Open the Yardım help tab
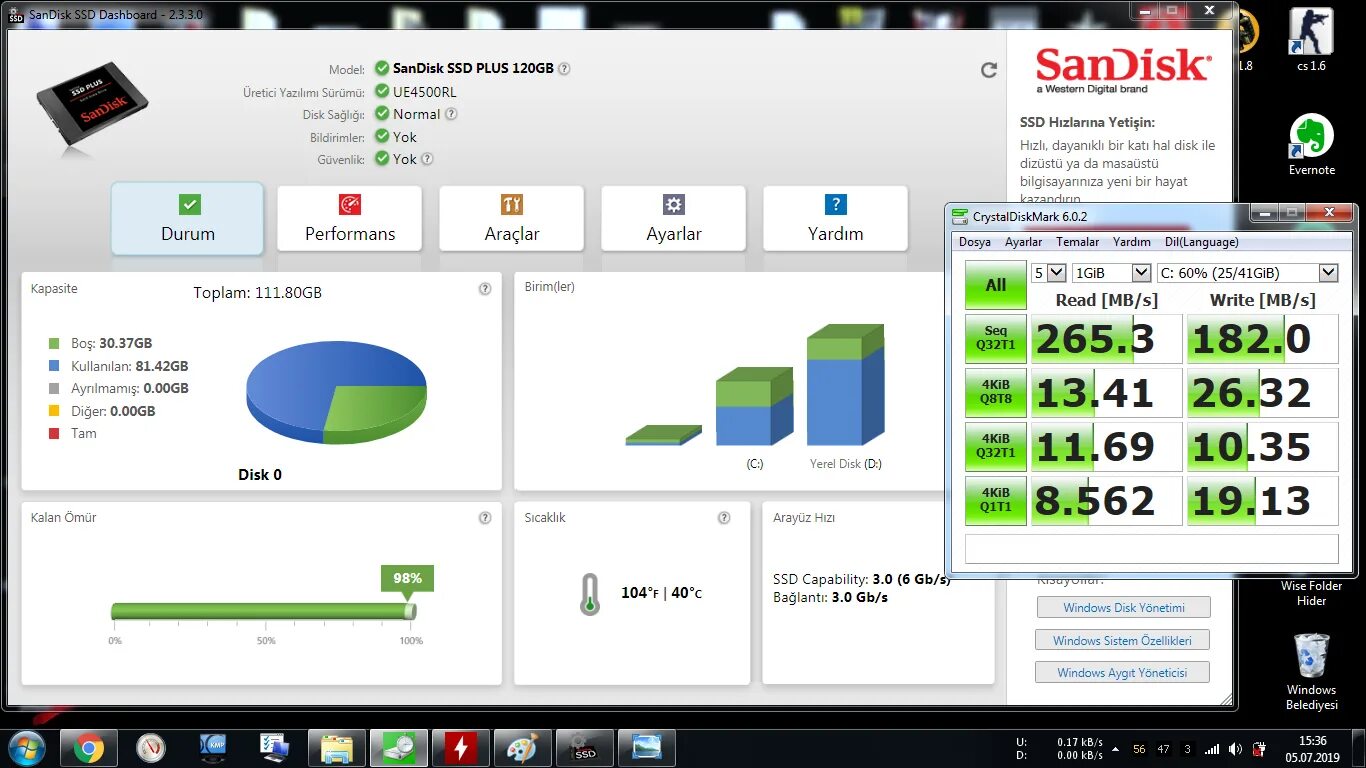Screen dimensions: 1366x768 click(836, 218)
